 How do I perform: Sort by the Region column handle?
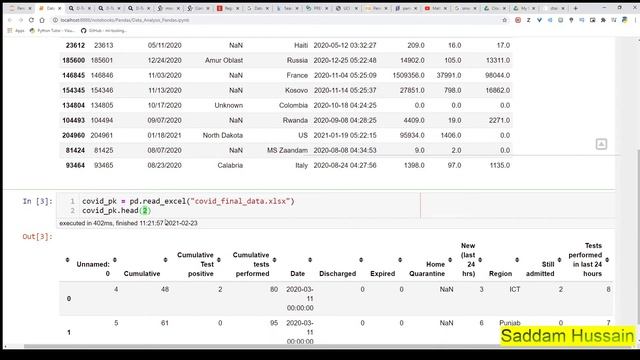[517, 260]
